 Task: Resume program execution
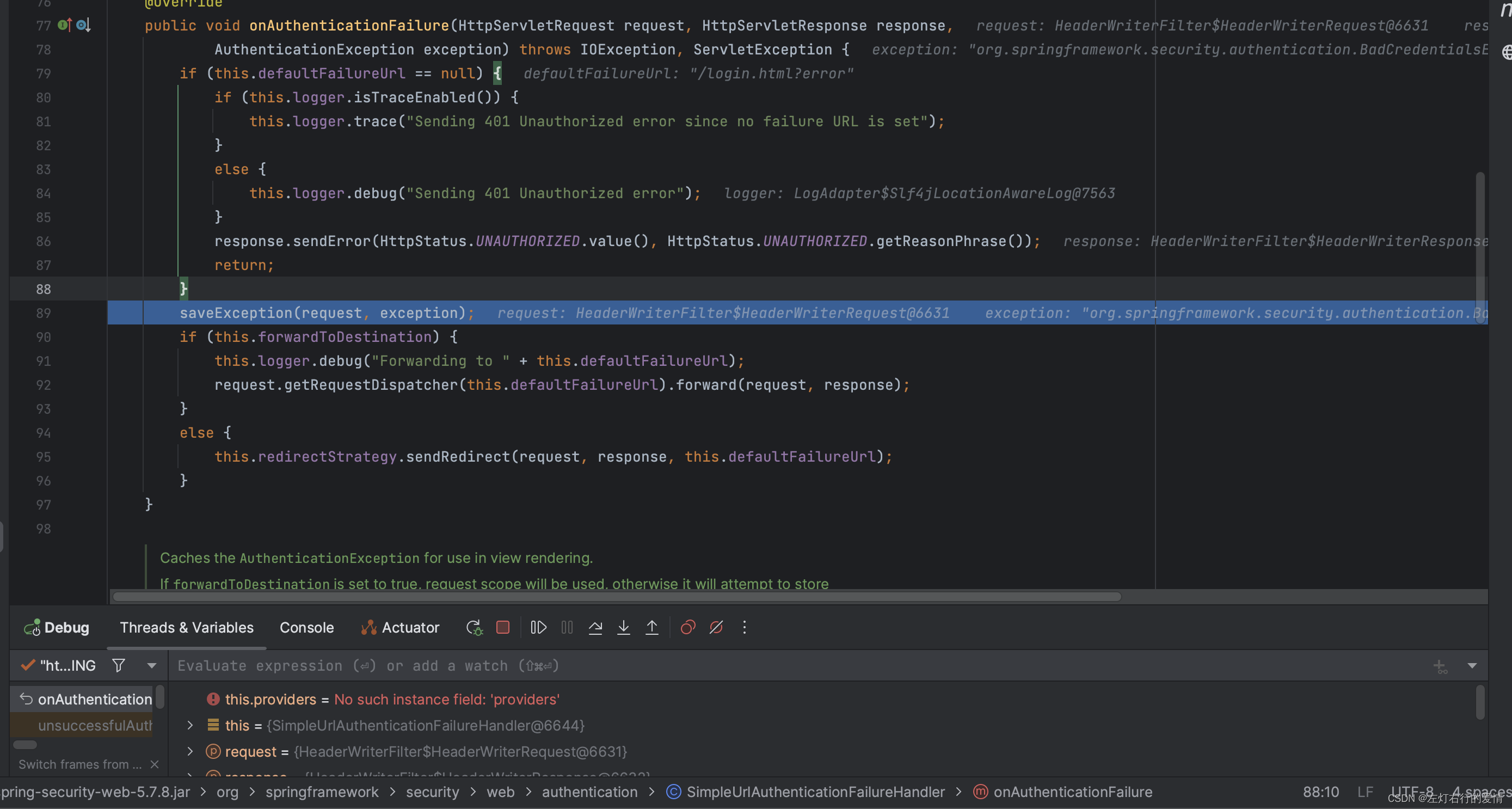538,628
